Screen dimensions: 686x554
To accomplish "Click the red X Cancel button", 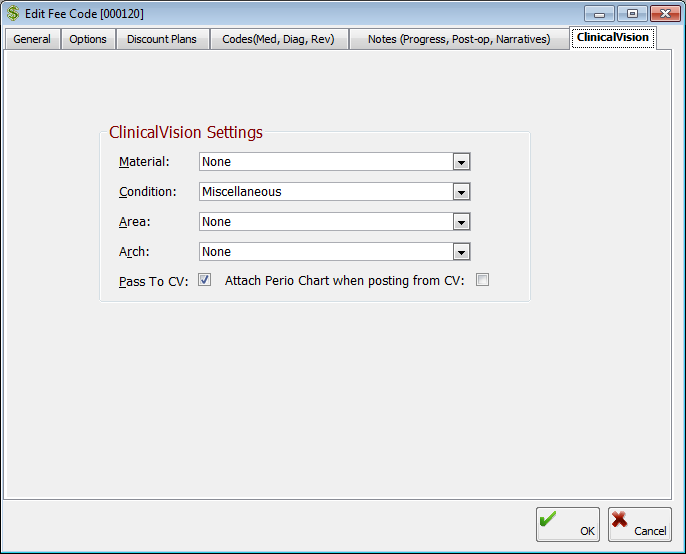I will pyautogui.click(x=639, y=524).
